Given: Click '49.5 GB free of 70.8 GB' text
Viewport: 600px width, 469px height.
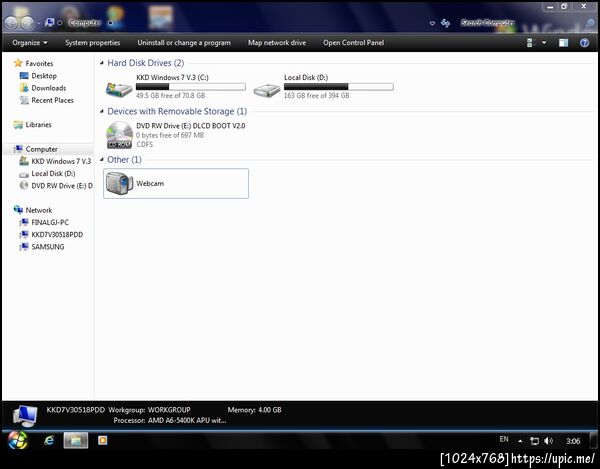Looking at the screenshot, I should pos(171,96).
